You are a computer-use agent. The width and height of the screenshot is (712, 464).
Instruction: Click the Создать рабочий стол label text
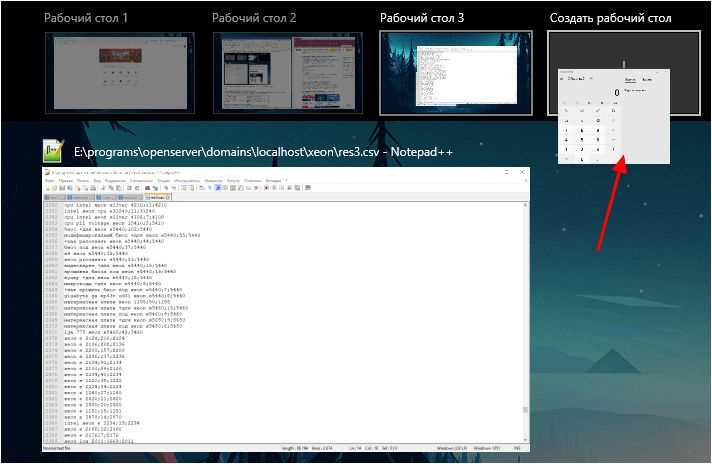coord(610,18)
